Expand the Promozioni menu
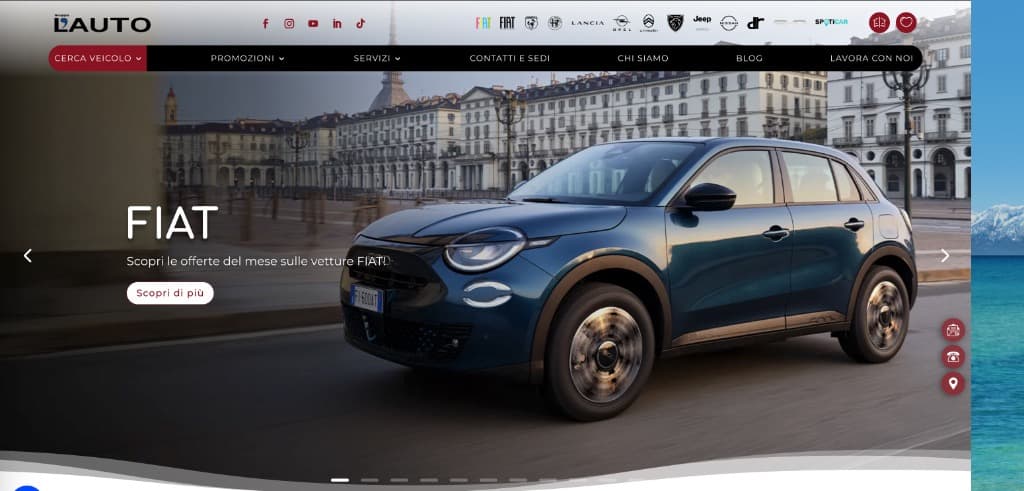Viewport: 1024px width, 491px height. (248, 58)
